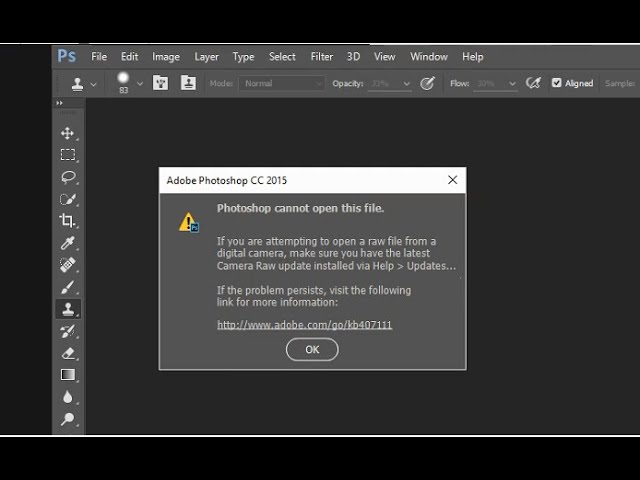Select the Rectangular Marquee tool
Image resolution: width=640 pixels, height=480 pixels.
coord(68,155)
